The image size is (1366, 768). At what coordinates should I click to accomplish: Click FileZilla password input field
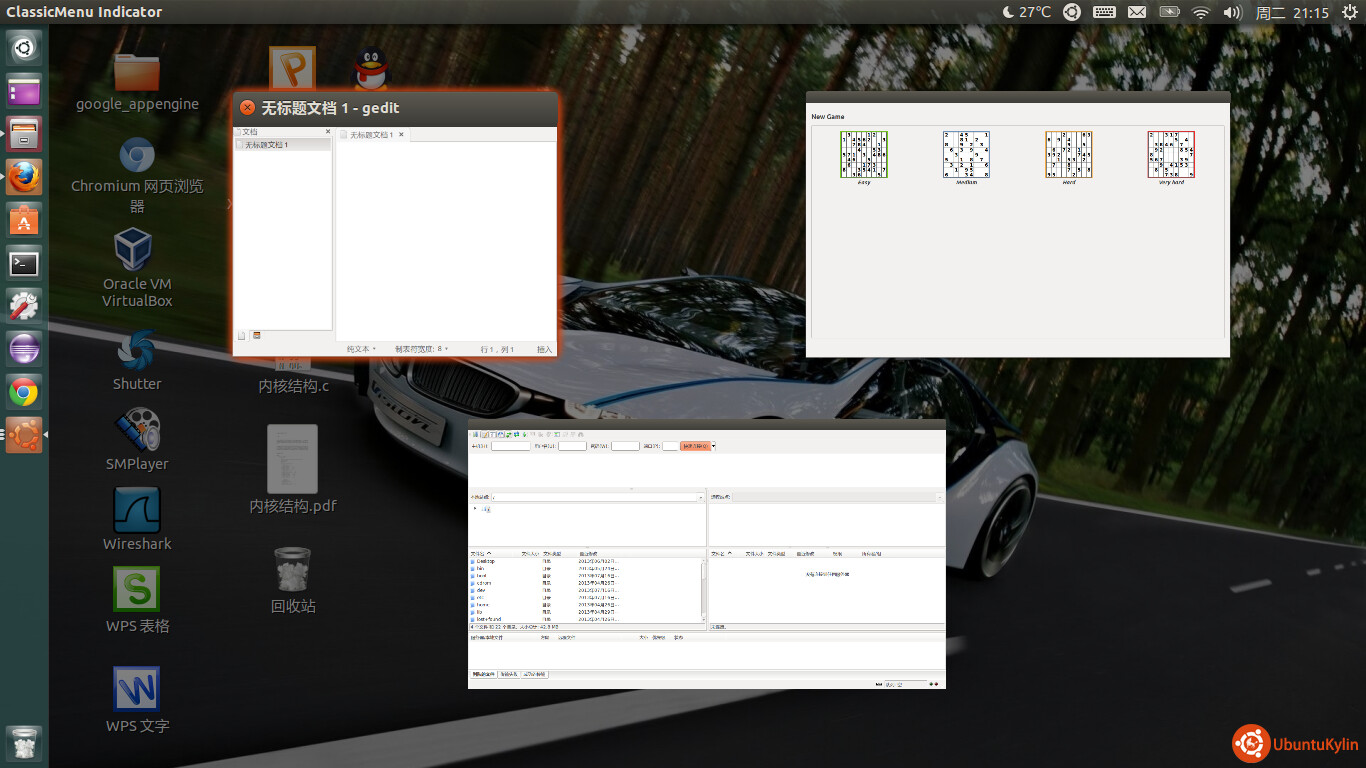click(x=625, y=446)
